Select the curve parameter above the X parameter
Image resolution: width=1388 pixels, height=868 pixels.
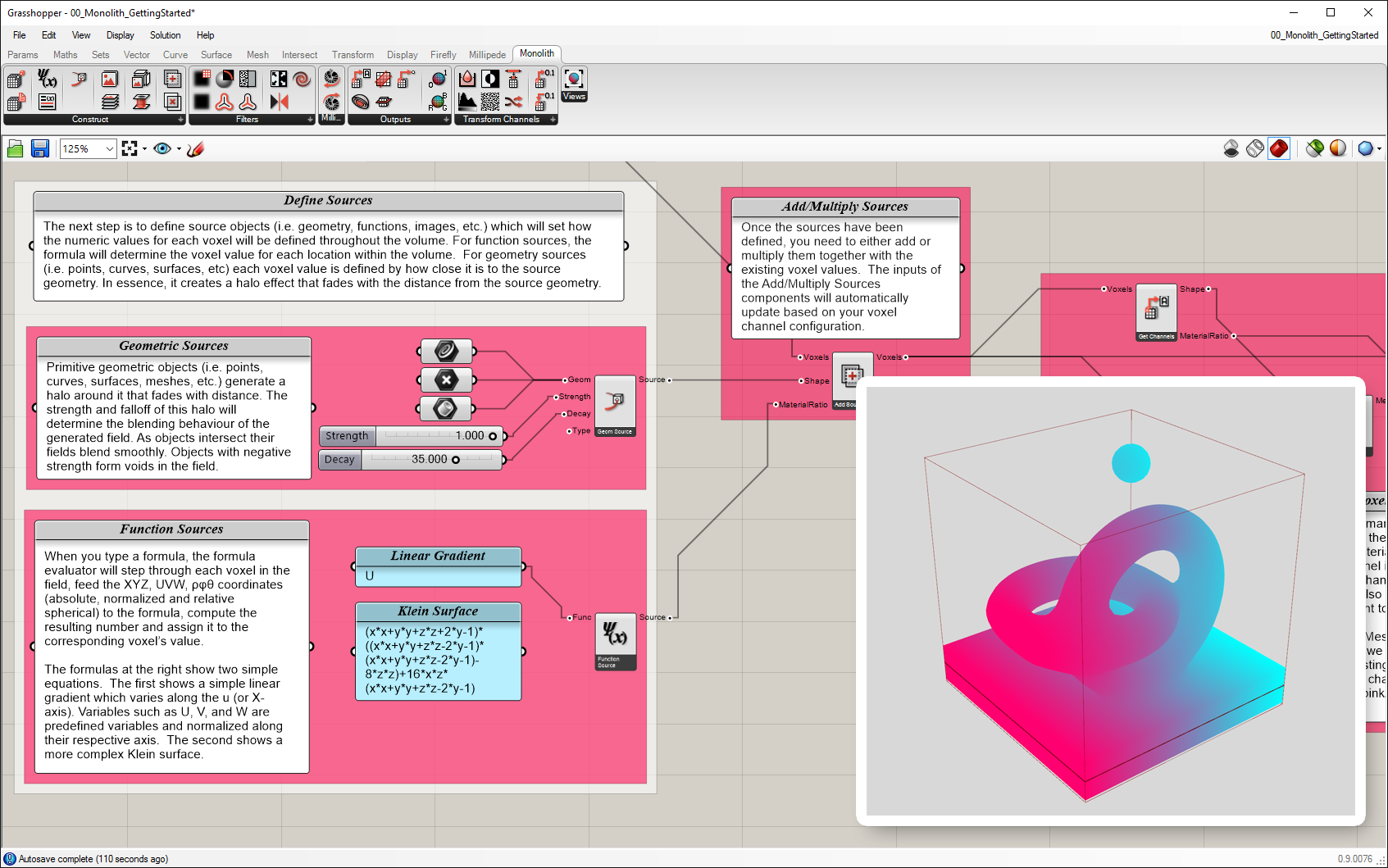click(446, 351)
